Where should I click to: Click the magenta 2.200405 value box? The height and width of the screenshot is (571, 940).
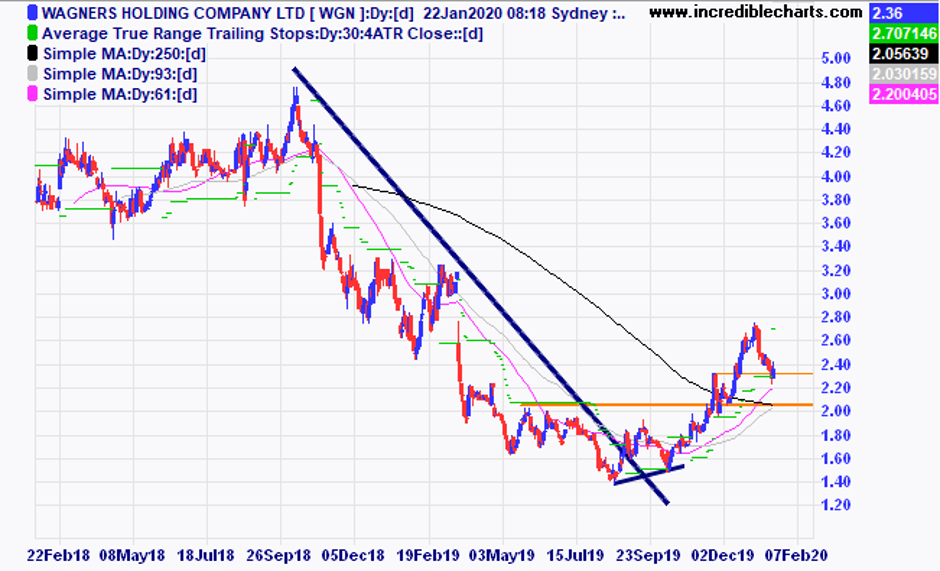903,95
